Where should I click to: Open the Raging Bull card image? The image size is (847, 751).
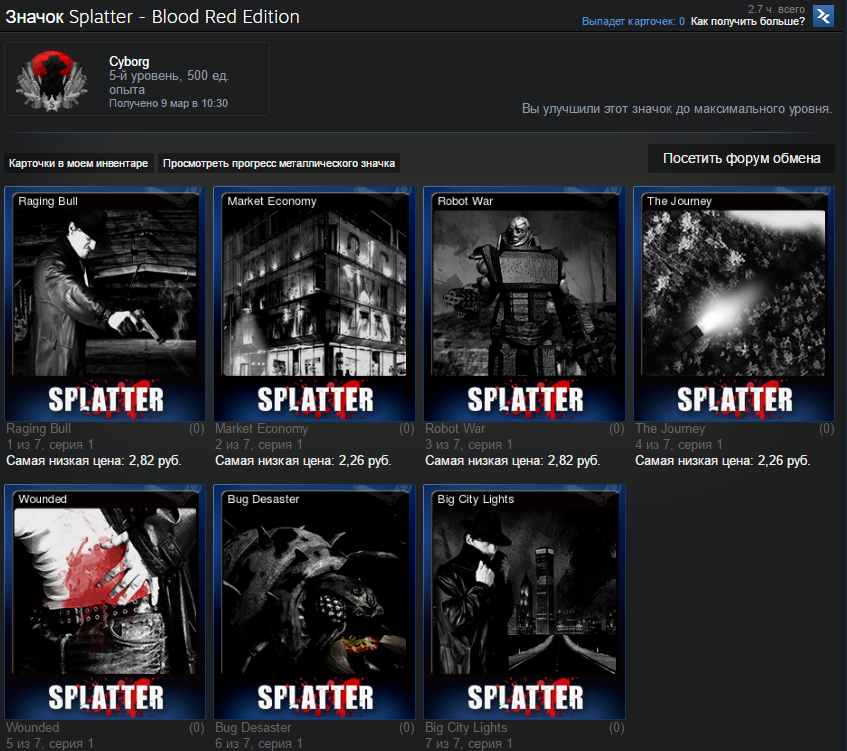coord(105,304)
